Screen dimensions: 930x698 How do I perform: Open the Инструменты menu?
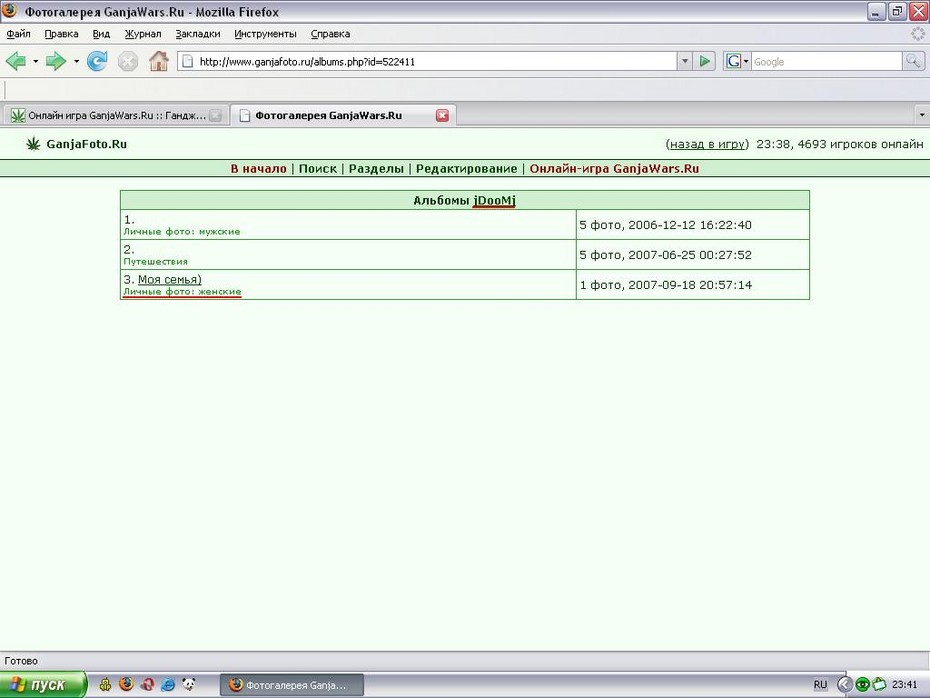coord(265,34)
